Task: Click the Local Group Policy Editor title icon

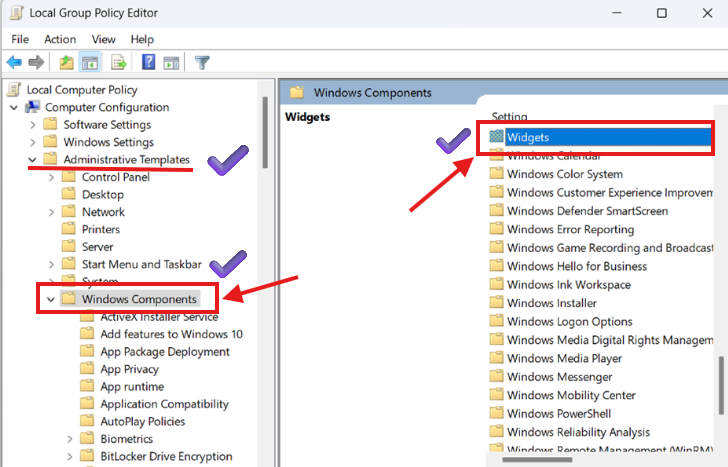Action: [x=16, y=13]
